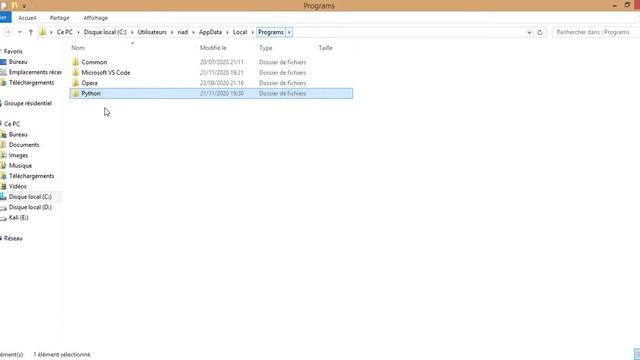This screenshot has height=360, width=640.
Task: Sort by the Modifié le column header
Action: 213,48
